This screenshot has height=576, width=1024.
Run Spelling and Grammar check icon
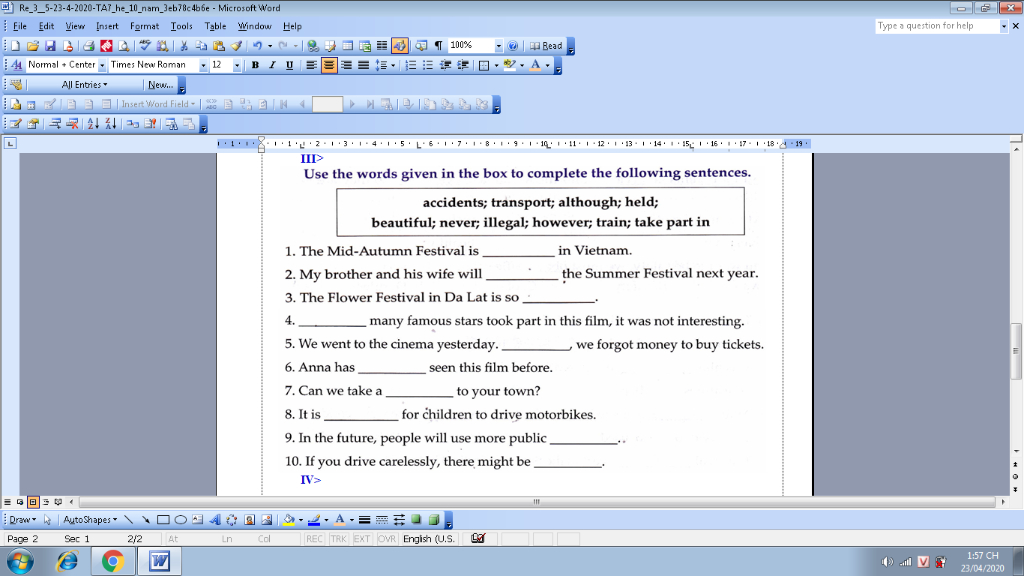pos(144,46)
